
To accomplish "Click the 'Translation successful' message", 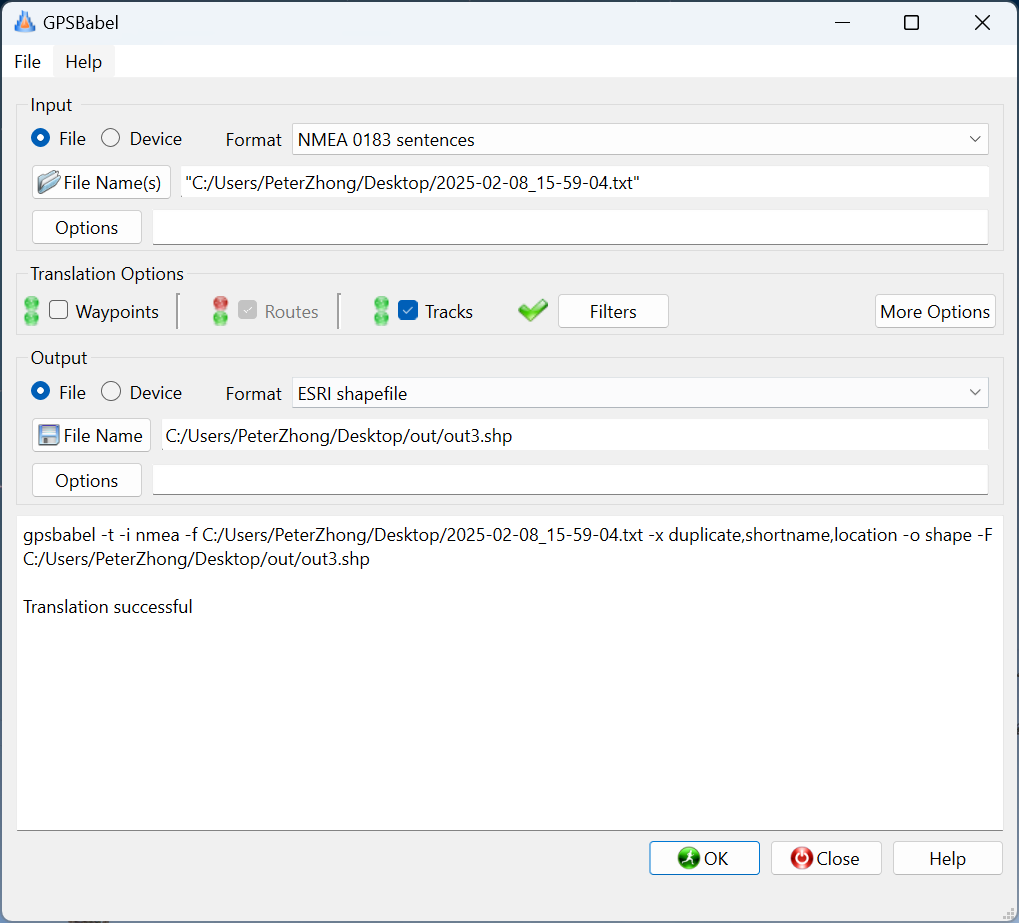I will (108, 606).
